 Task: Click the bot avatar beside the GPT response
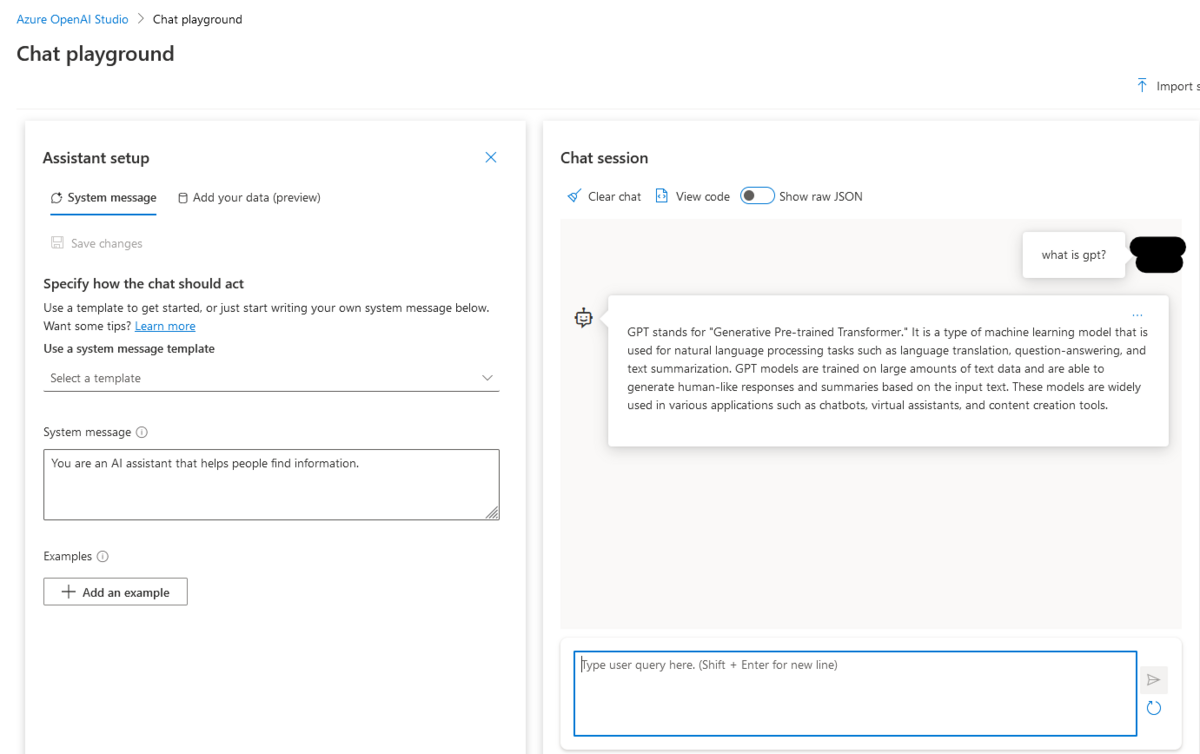point(583,317)
